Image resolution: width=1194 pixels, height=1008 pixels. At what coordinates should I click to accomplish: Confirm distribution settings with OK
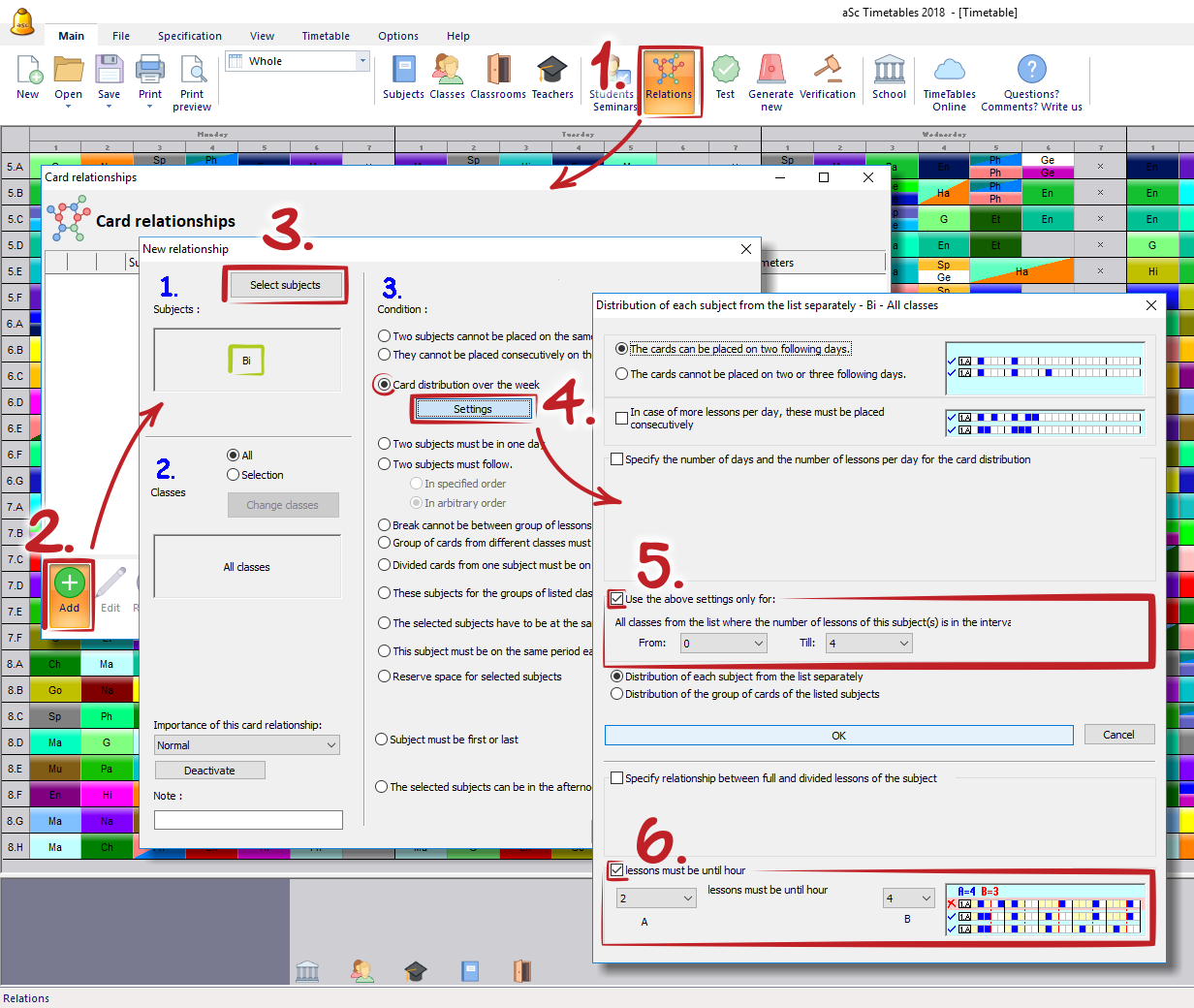pos(838,736)
